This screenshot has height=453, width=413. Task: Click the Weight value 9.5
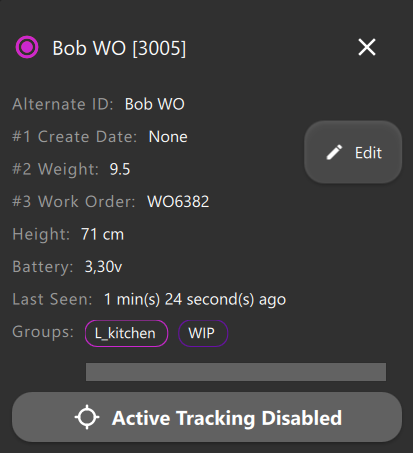120,169
